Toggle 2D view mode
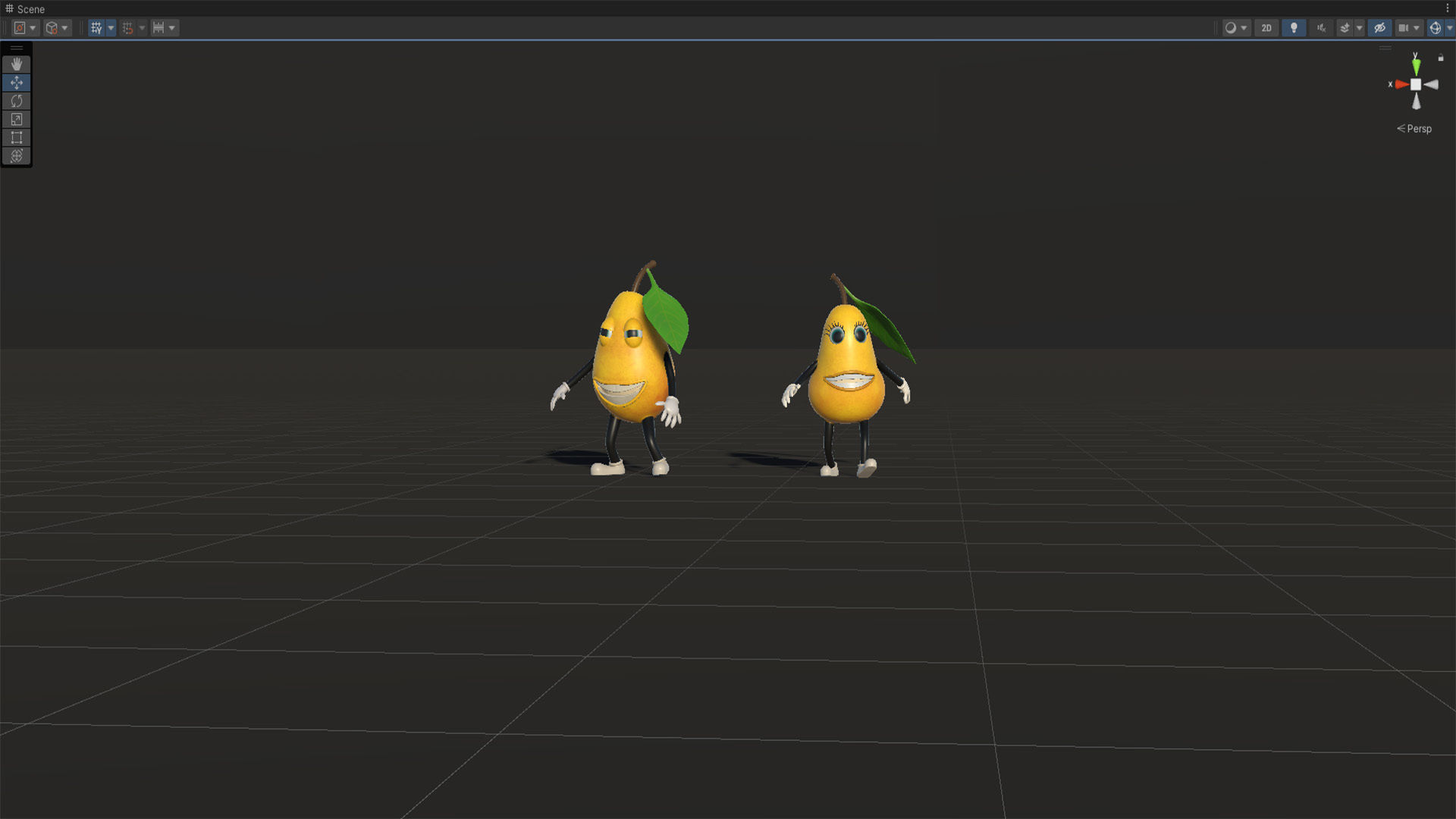Image resolution: width=1456 pixels, height=819 pixels. pyautogui.click(x=1266, y=28)
